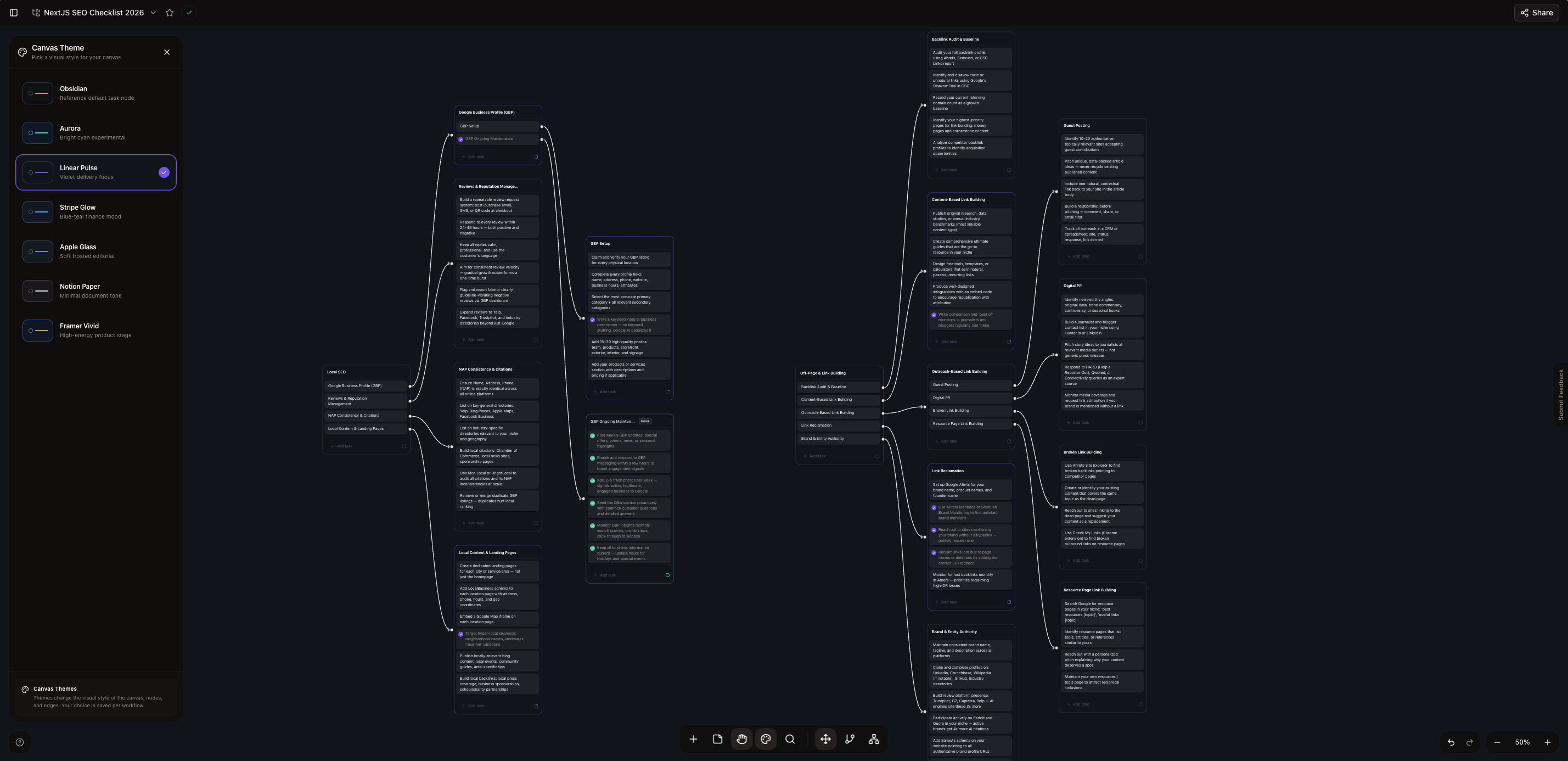Click 'Guest Posting' in Outreach-Based Link Building card

pos(971,385)
